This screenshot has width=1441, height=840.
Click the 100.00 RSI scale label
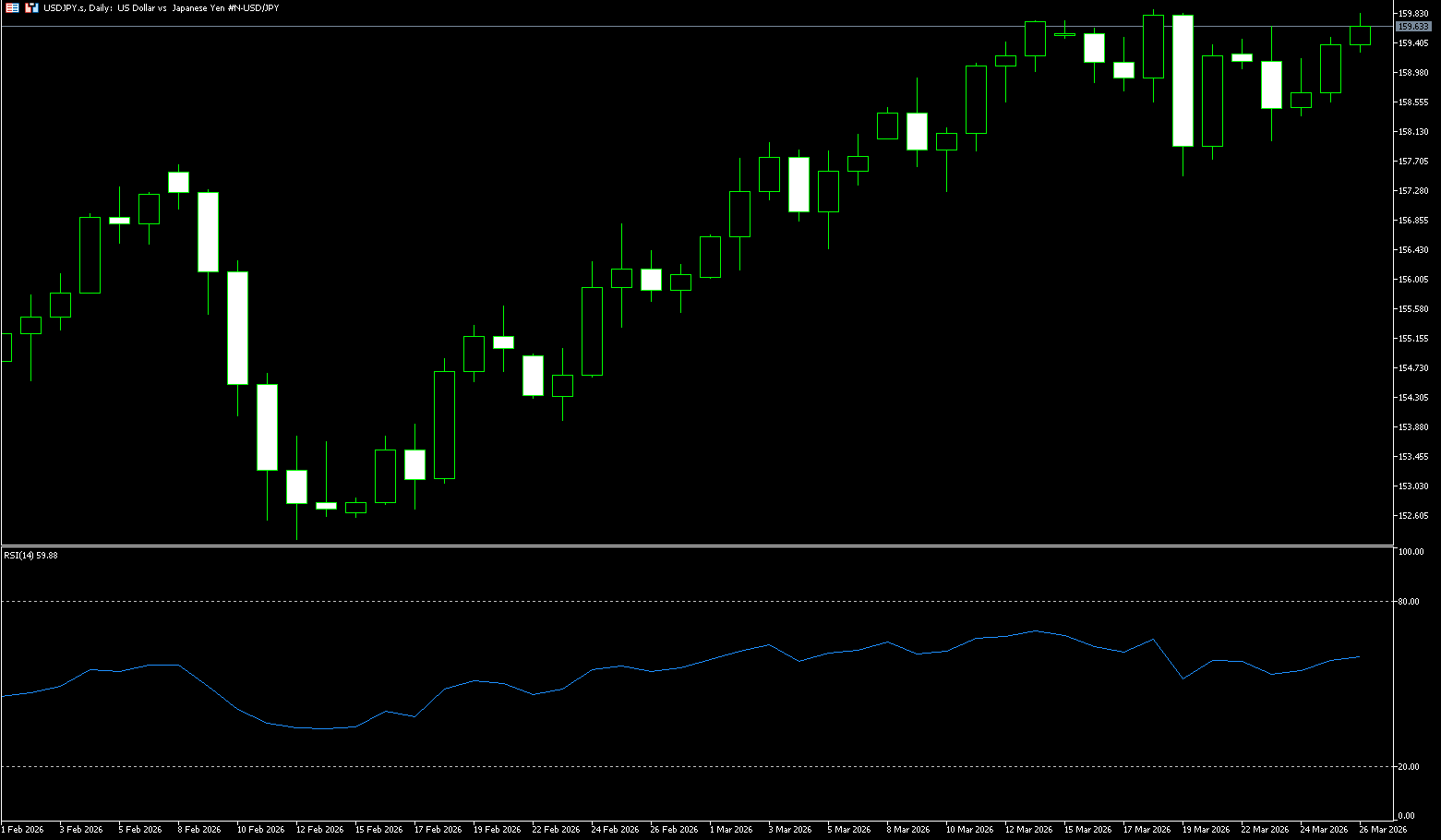(1411, 552)
